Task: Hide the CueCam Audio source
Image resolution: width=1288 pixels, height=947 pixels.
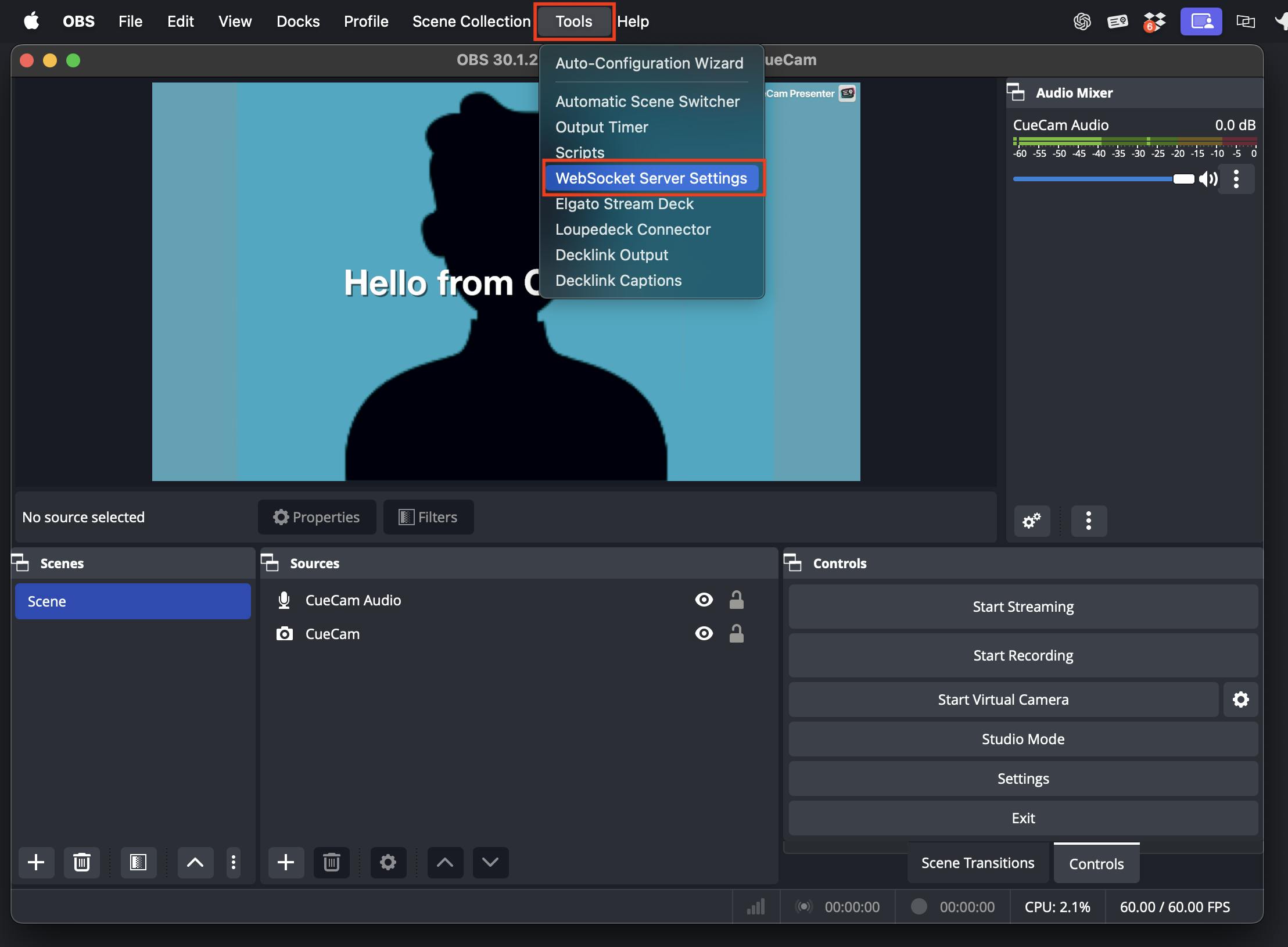Action: [x=704, y=600]
